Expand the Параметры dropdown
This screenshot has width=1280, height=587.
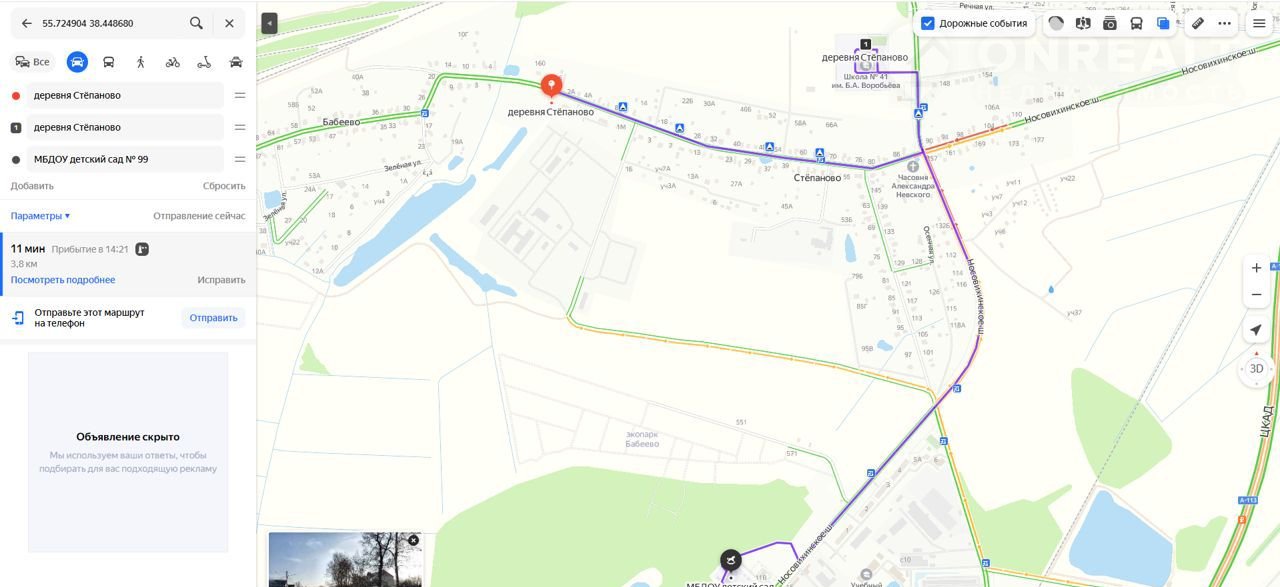[x=40, y=216]
